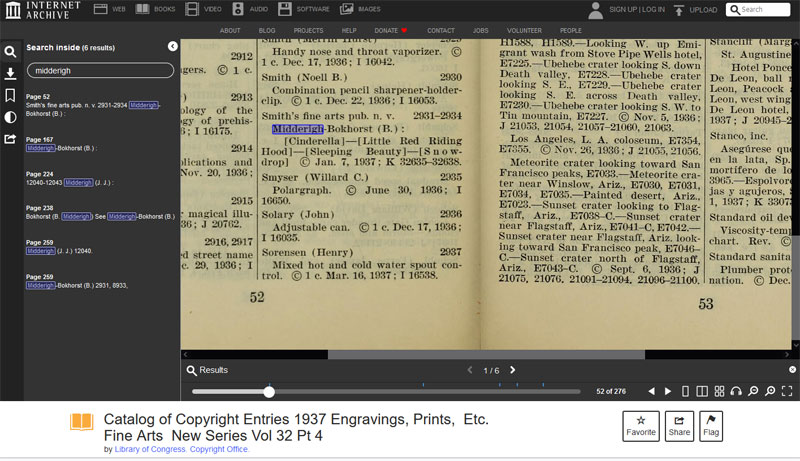Viewport: 800px width, 461px height.
Task: Zoom out using the magnifier minus icon
Action: 753,391
